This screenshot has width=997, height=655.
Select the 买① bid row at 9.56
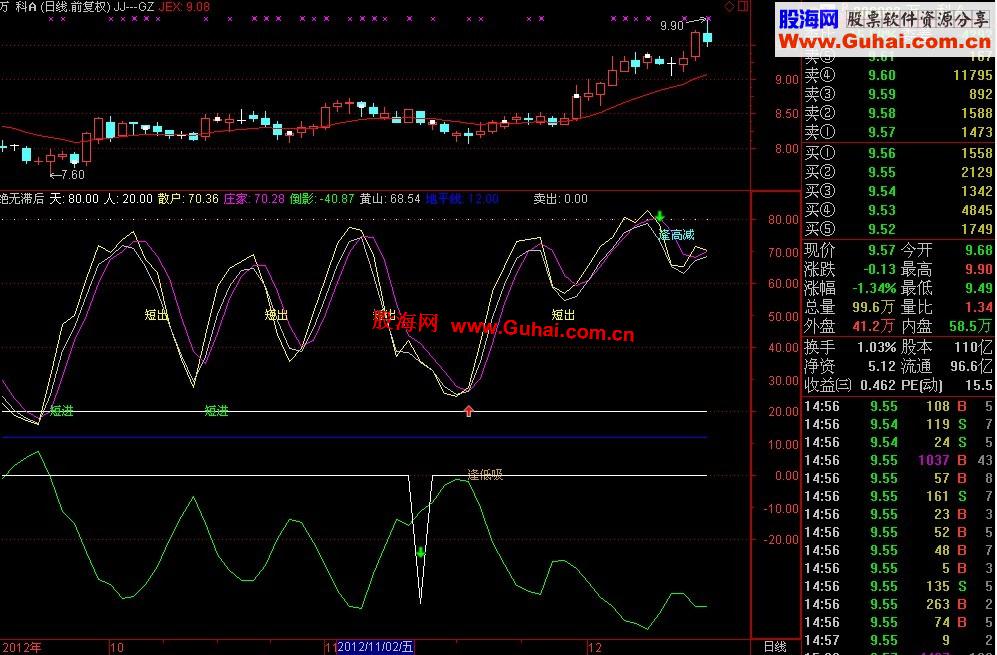click(x=898, y=153)
